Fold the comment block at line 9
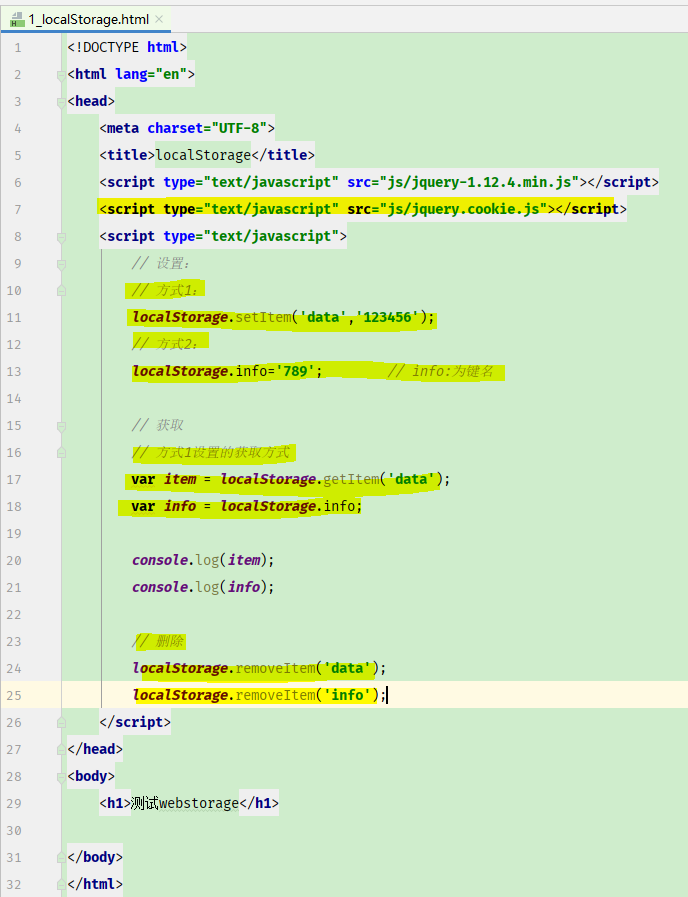 point(61,264)
